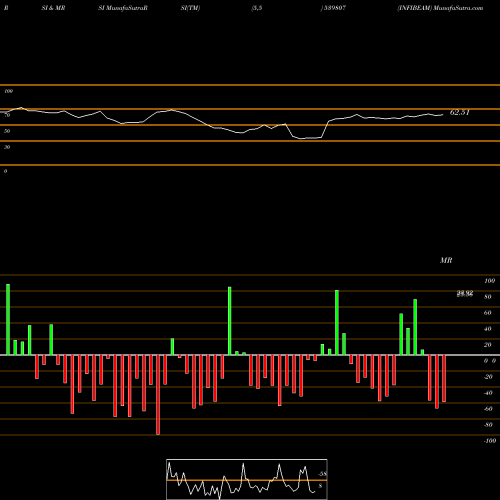Click the MR axis label -40
500x500 pixels.
[488, 393]
